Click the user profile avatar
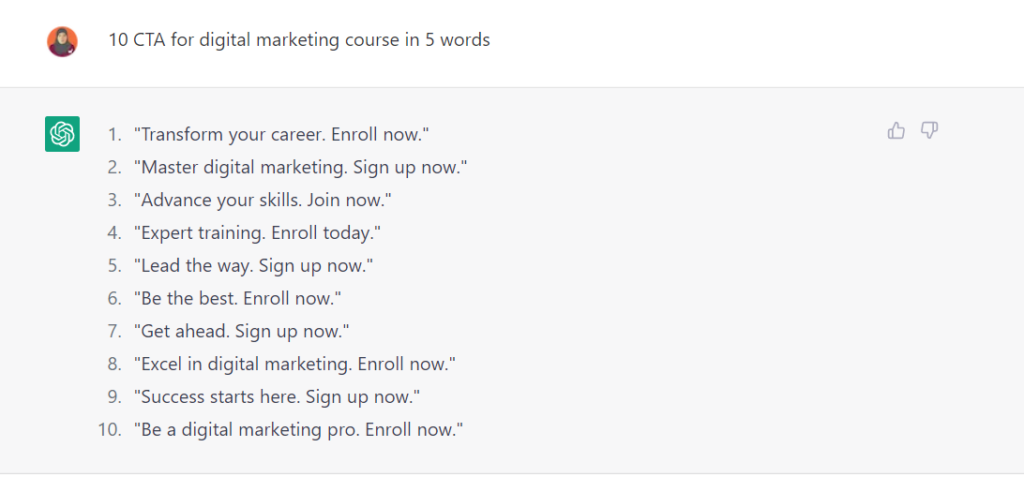The image size is (1024, 477). tap(62, 41)
